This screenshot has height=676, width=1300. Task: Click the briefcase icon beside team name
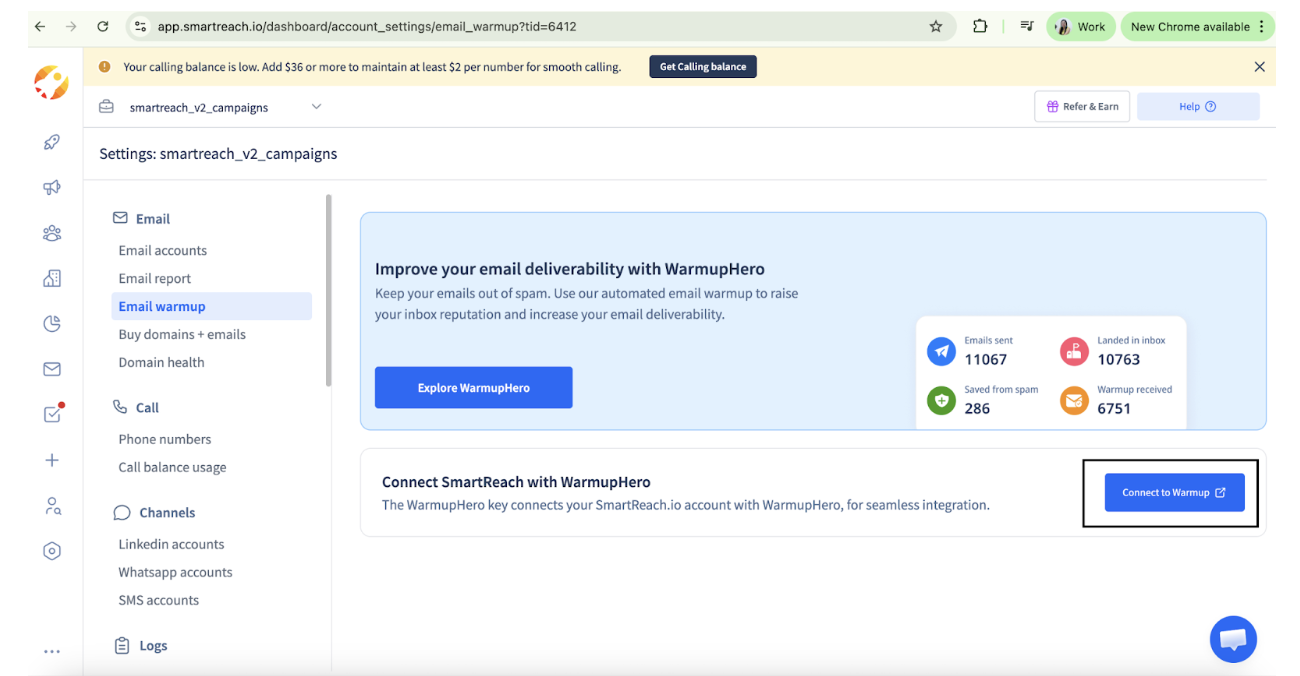106,107
